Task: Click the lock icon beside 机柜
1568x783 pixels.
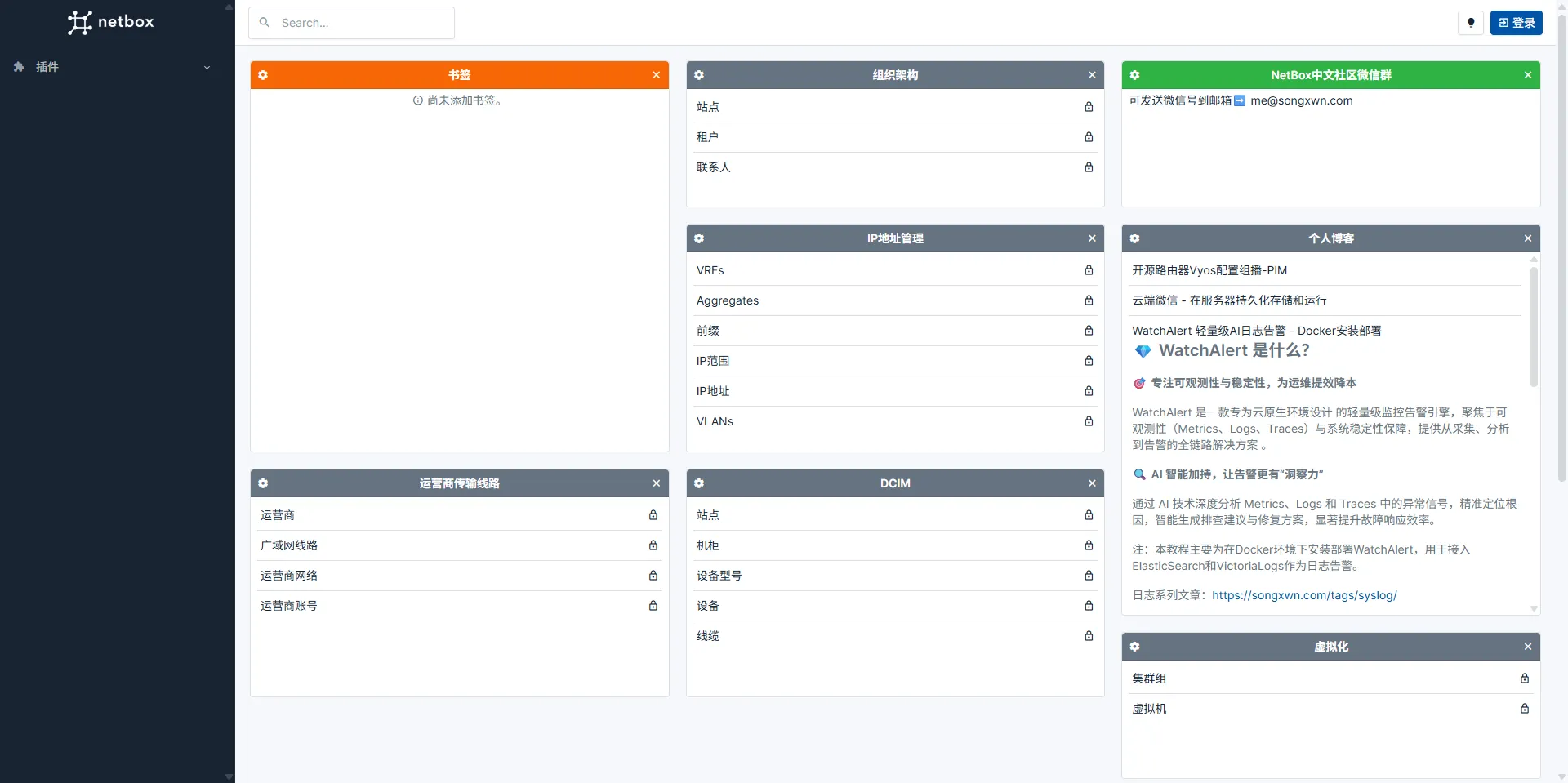Action: click(1089, 545)
